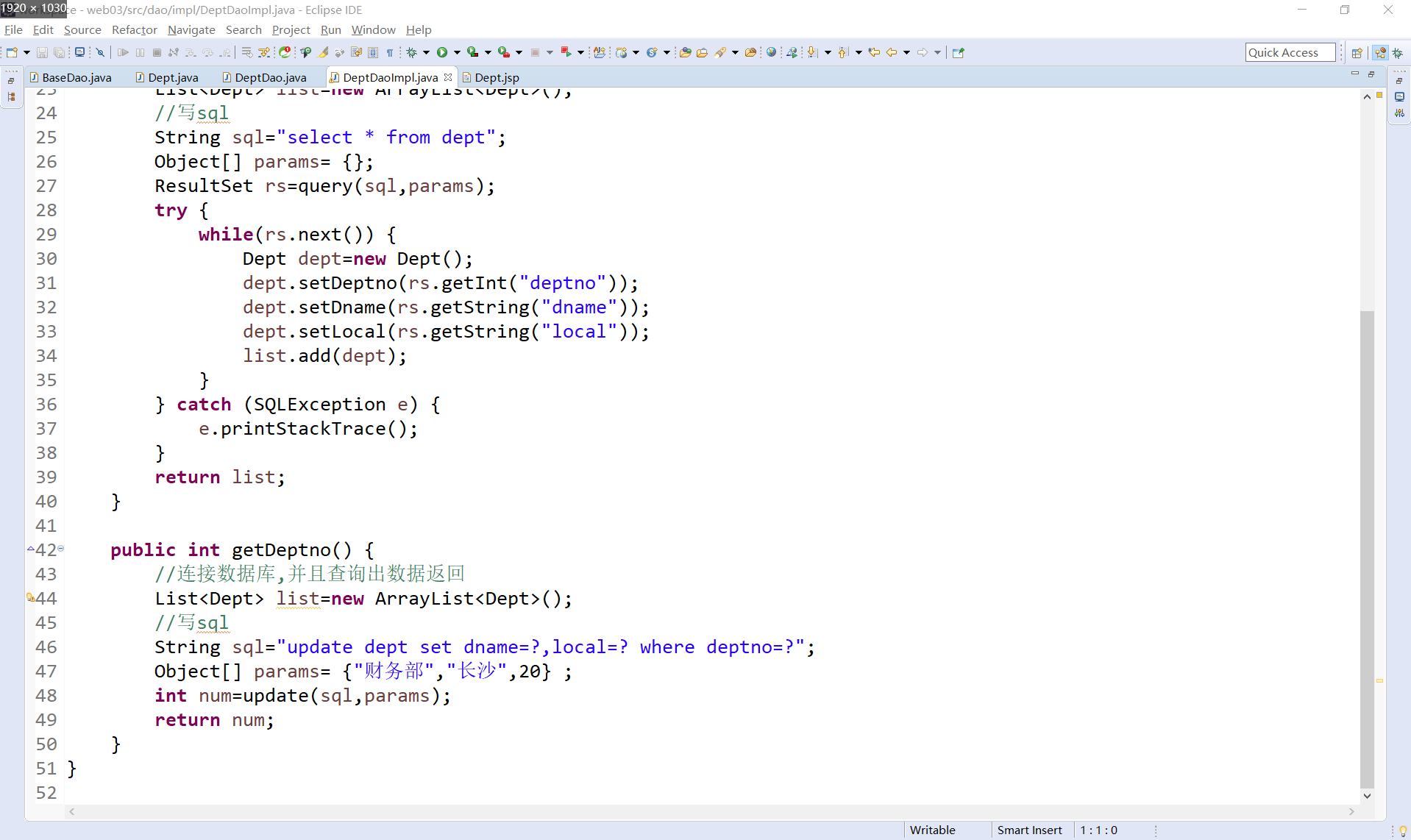Click the Drop to Frame icon
Screen dimensions: 1411x840
(x=247, y=52)
